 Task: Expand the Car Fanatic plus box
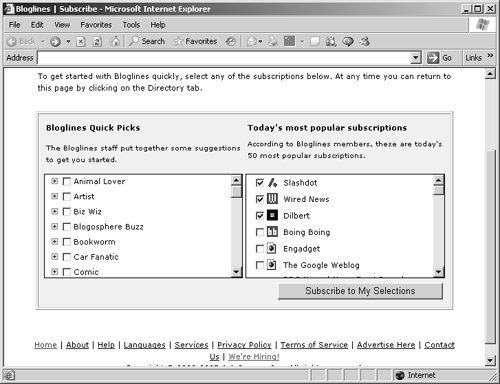54,256
